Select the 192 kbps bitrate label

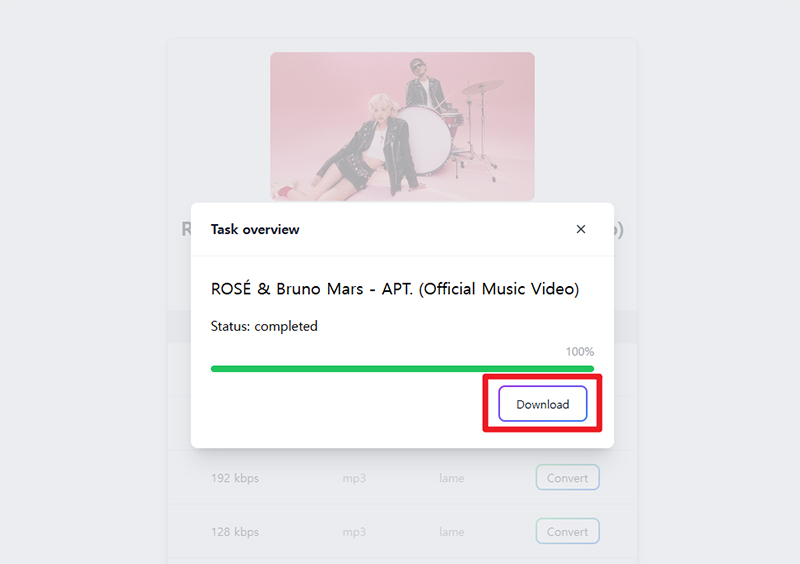pyautogui.click(x=235, y=478)
